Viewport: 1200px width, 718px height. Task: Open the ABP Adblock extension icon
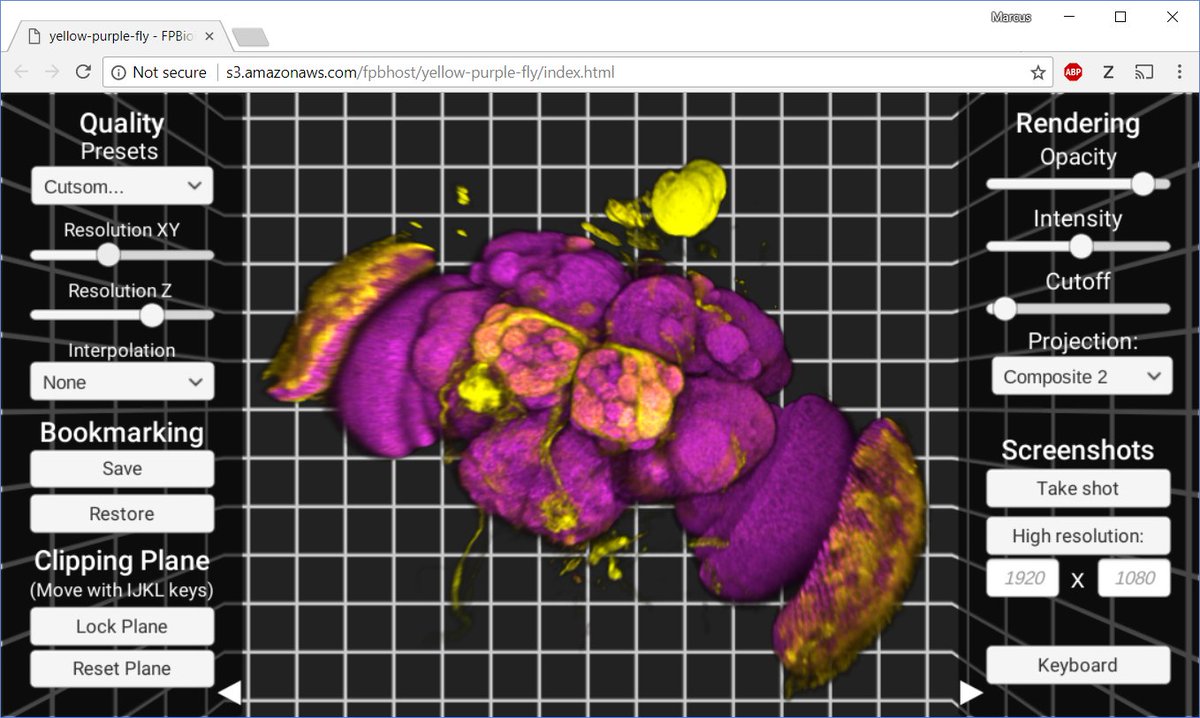(x=1073, y=72)
